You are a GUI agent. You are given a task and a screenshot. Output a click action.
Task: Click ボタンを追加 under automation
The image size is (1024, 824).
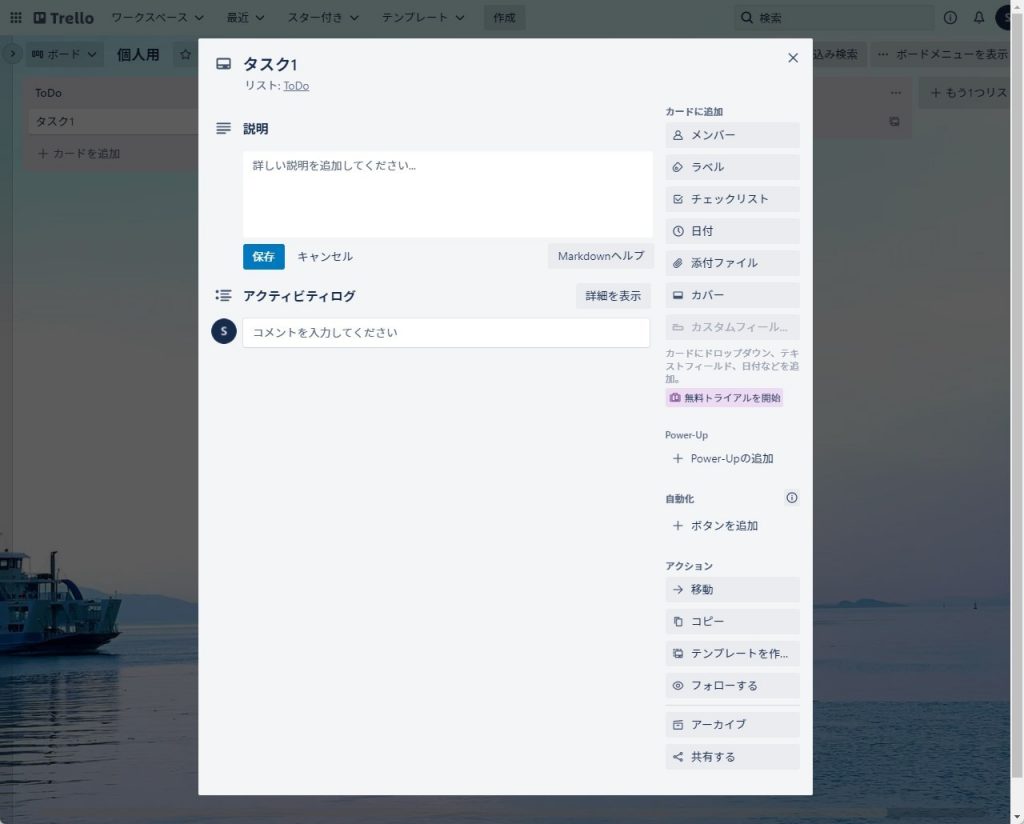click(x=732, y=526)
